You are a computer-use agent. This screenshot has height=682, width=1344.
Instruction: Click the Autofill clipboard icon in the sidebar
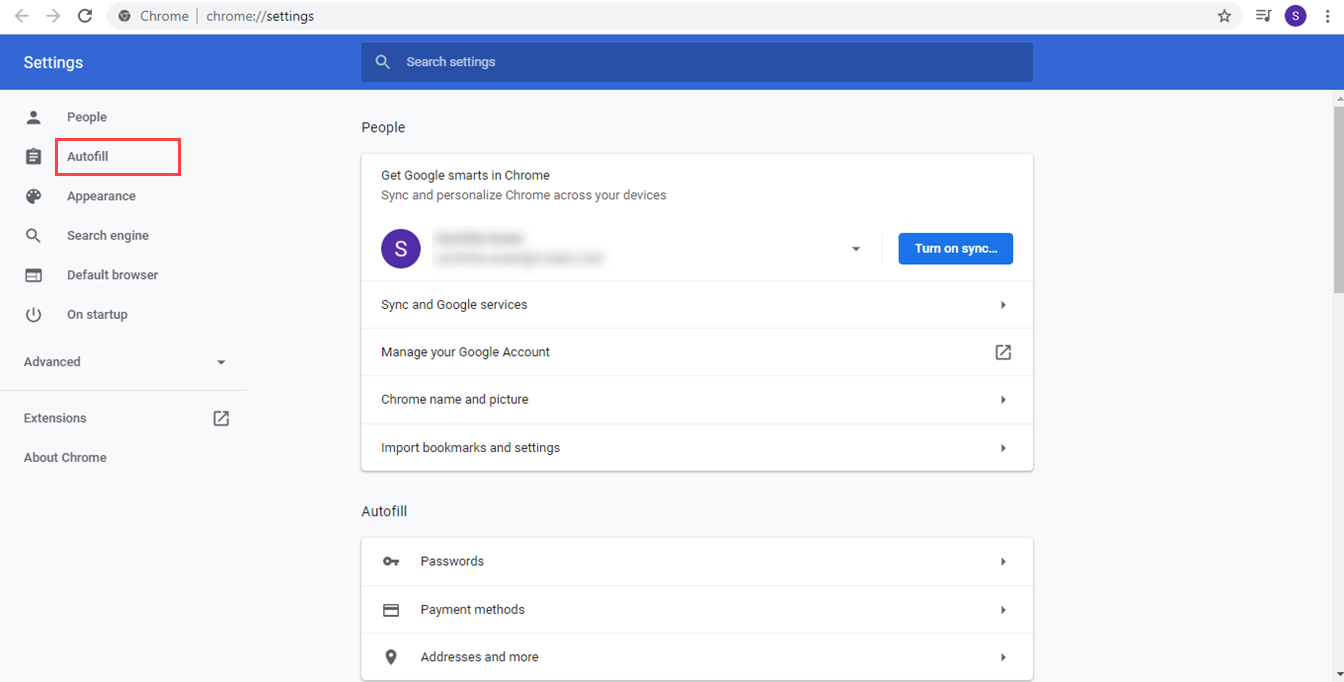(x=34, y=157)
